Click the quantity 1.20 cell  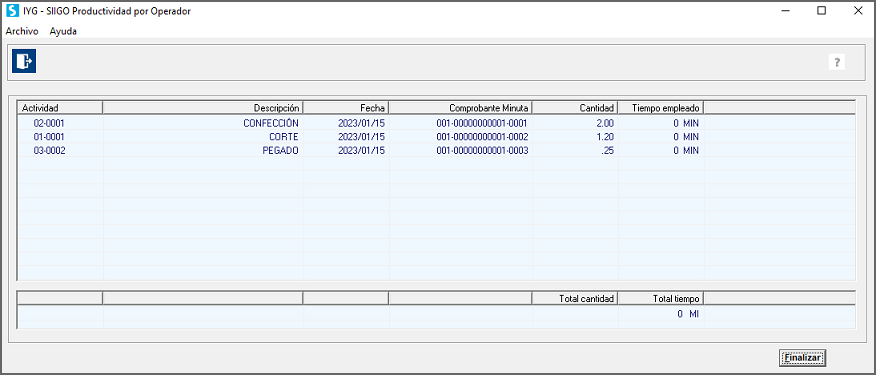575,137
